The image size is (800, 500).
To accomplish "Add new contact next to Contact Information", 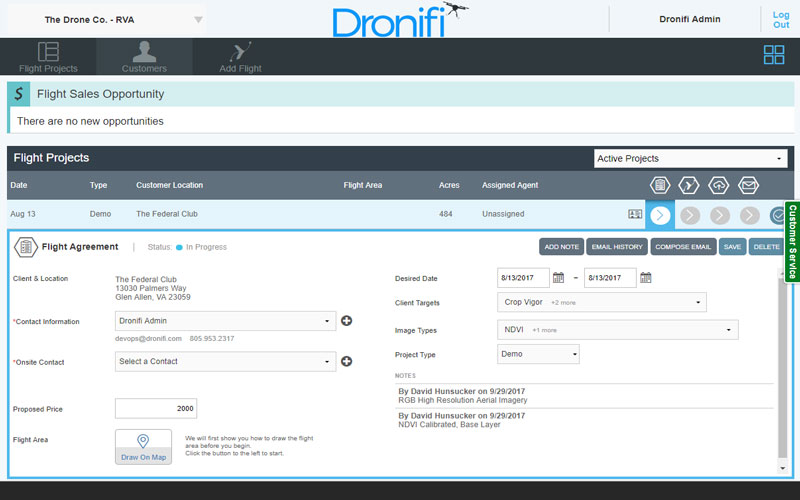I will point(347,321).
